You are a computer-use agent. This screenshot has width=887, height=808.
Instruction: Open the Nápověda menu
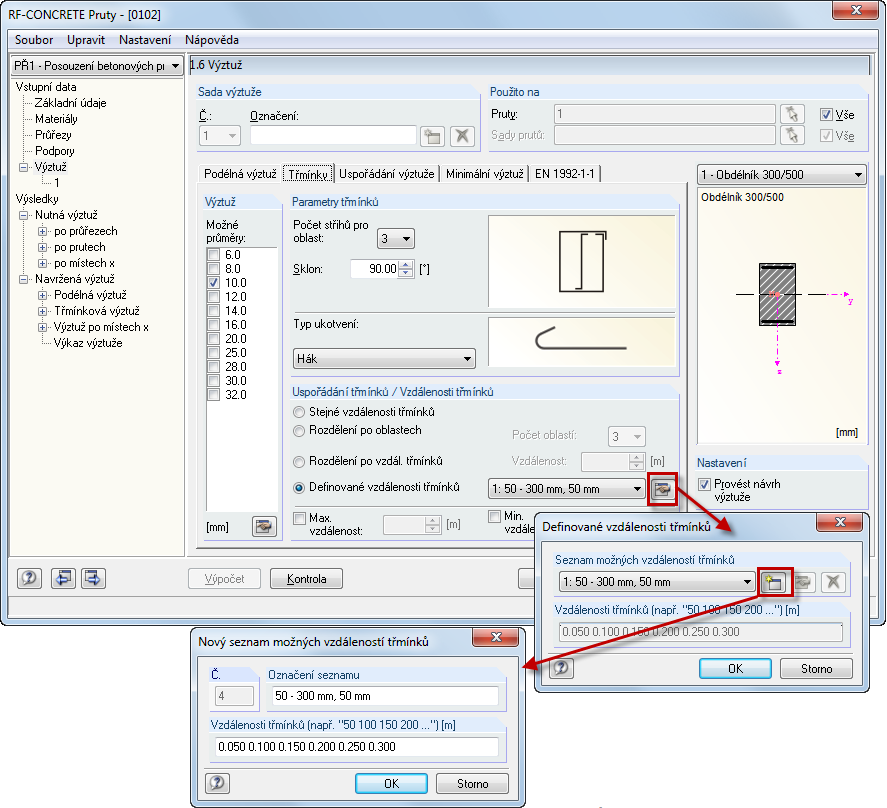click(x=212, y=40)
